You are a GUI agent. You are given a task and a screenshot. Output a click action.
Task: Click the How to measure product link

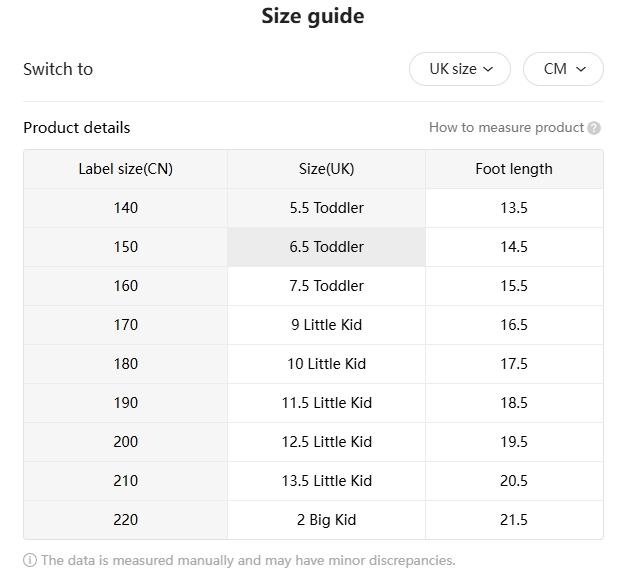[506, 128]
